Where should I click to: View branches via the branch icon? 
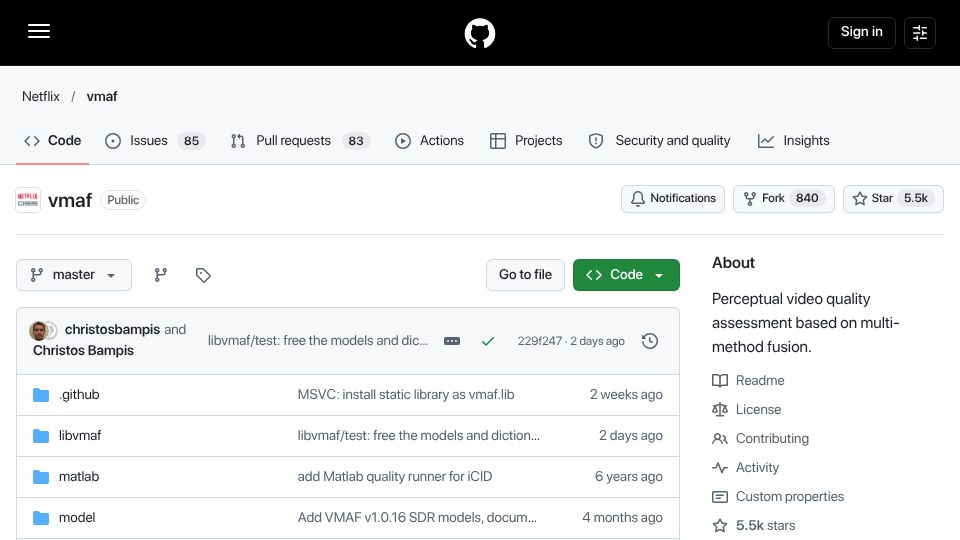pos(160,275)
